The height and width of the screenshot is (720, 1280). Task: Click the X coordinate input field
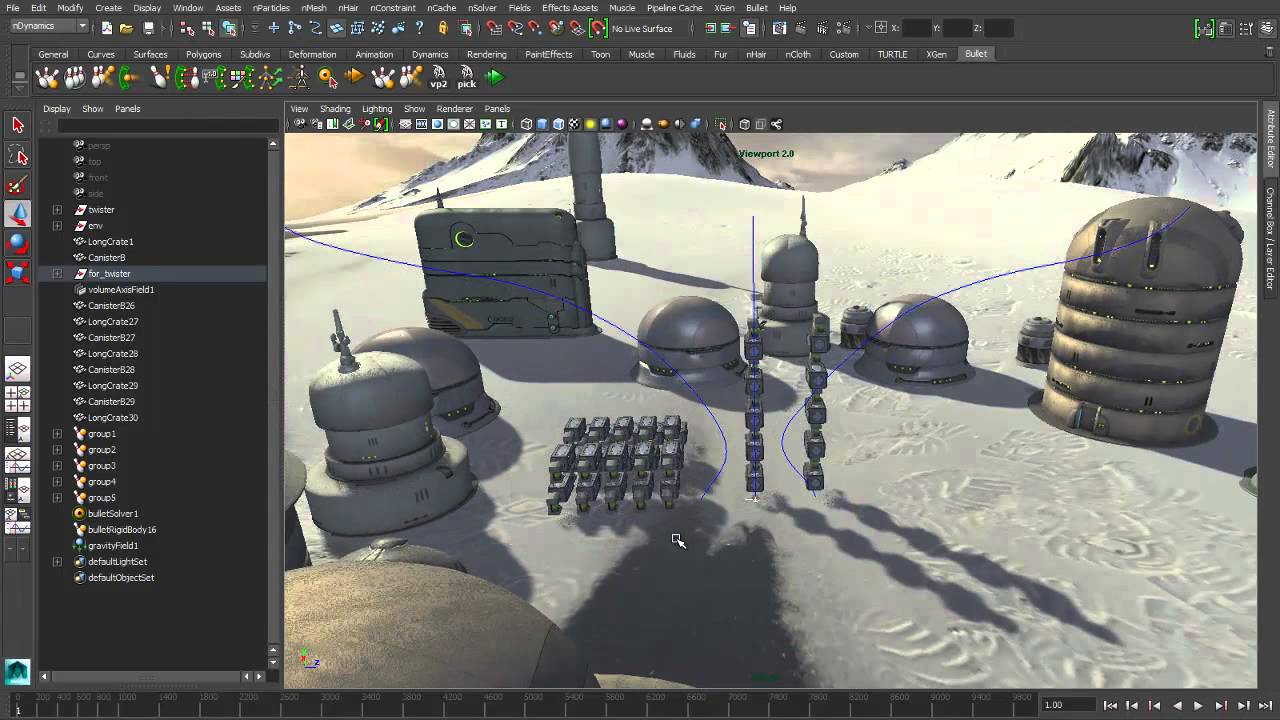[917, 29]
